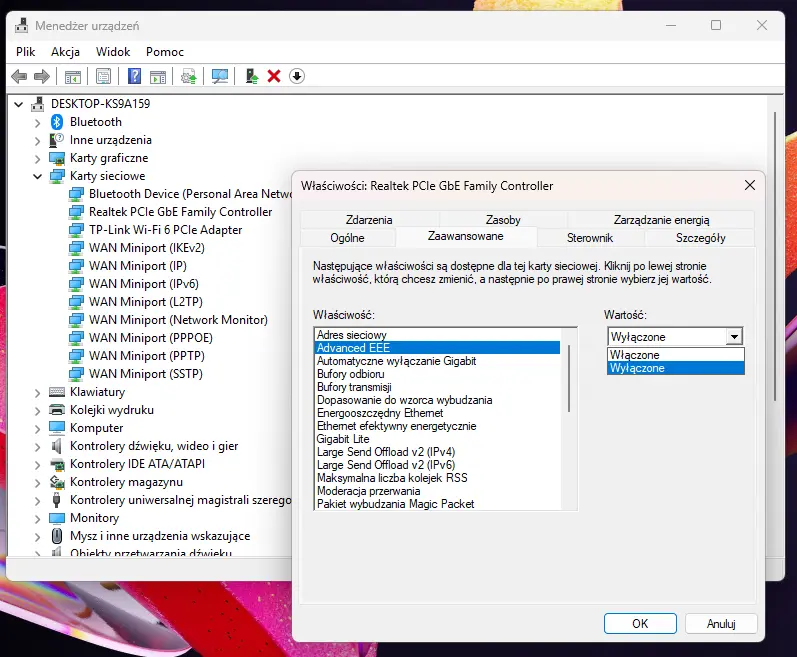Image resolution: width=797 pixels, height=657 pixels.
Task: Click the disable device down-arrow icon
Action: (297, 77)
